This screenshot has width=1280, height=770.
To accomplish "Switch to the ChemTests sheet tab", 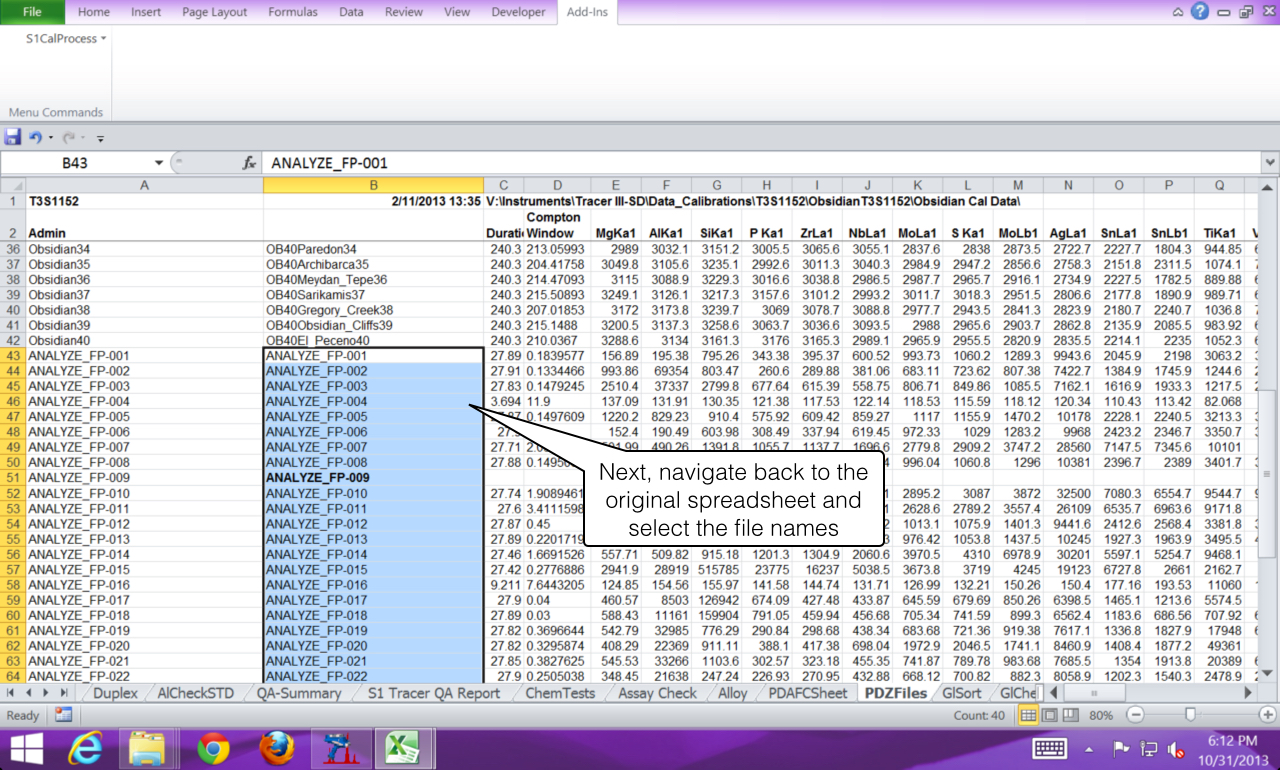I will click(560, 693).
